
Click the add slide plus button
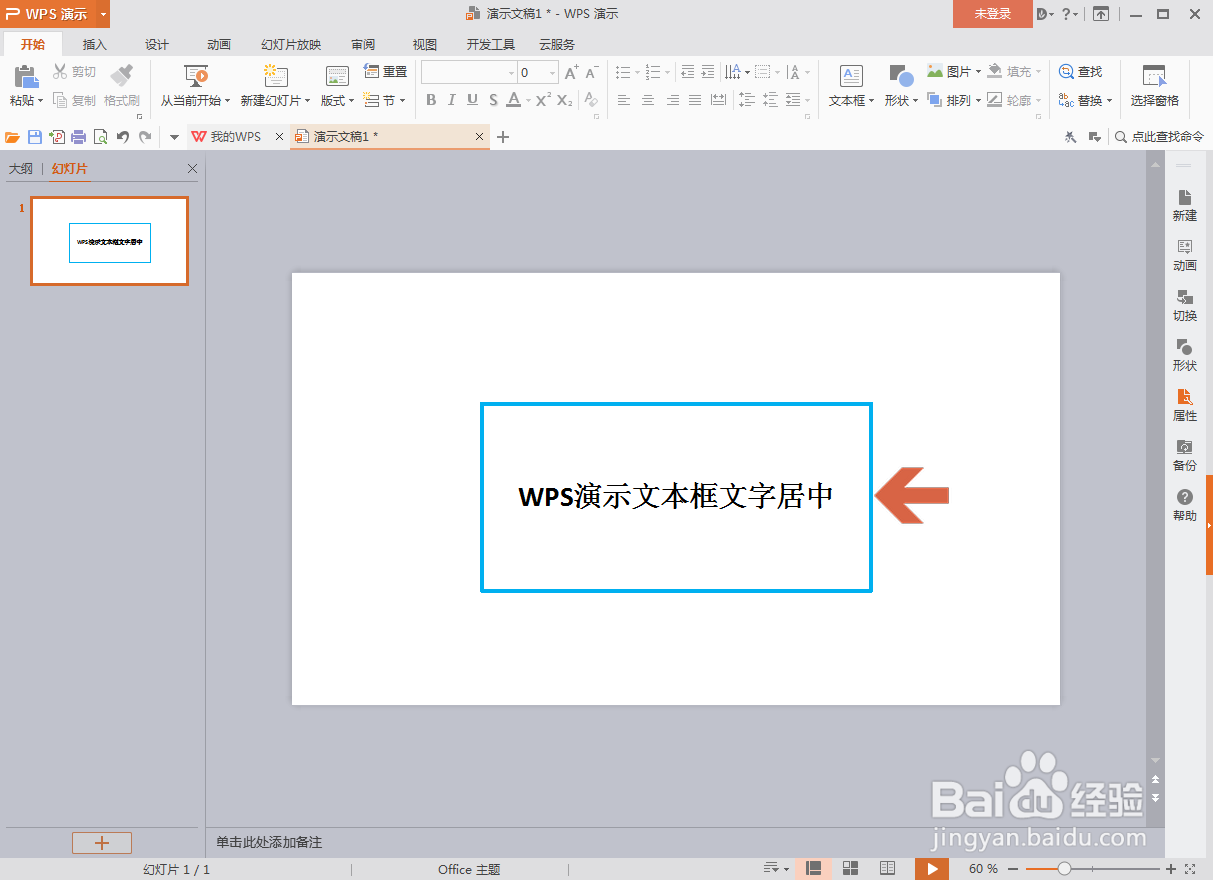coord(102,843)
